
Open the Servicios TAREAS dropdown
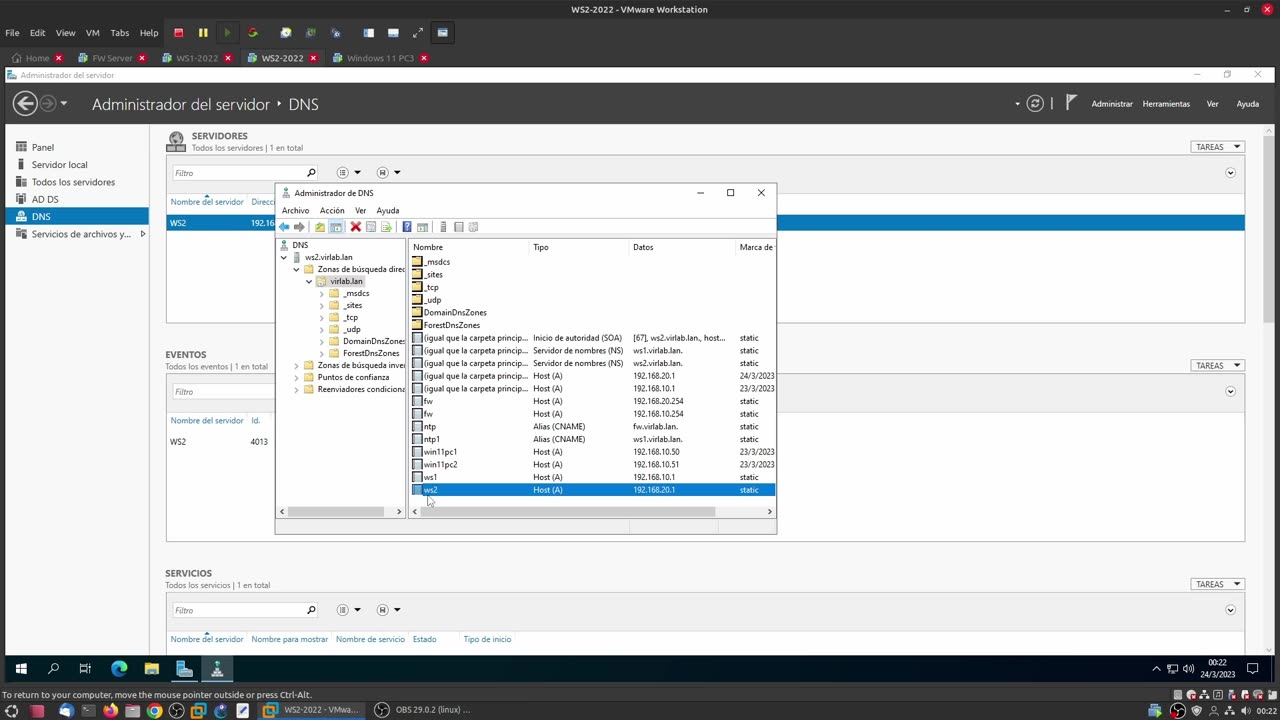(x=1217, y=584)
